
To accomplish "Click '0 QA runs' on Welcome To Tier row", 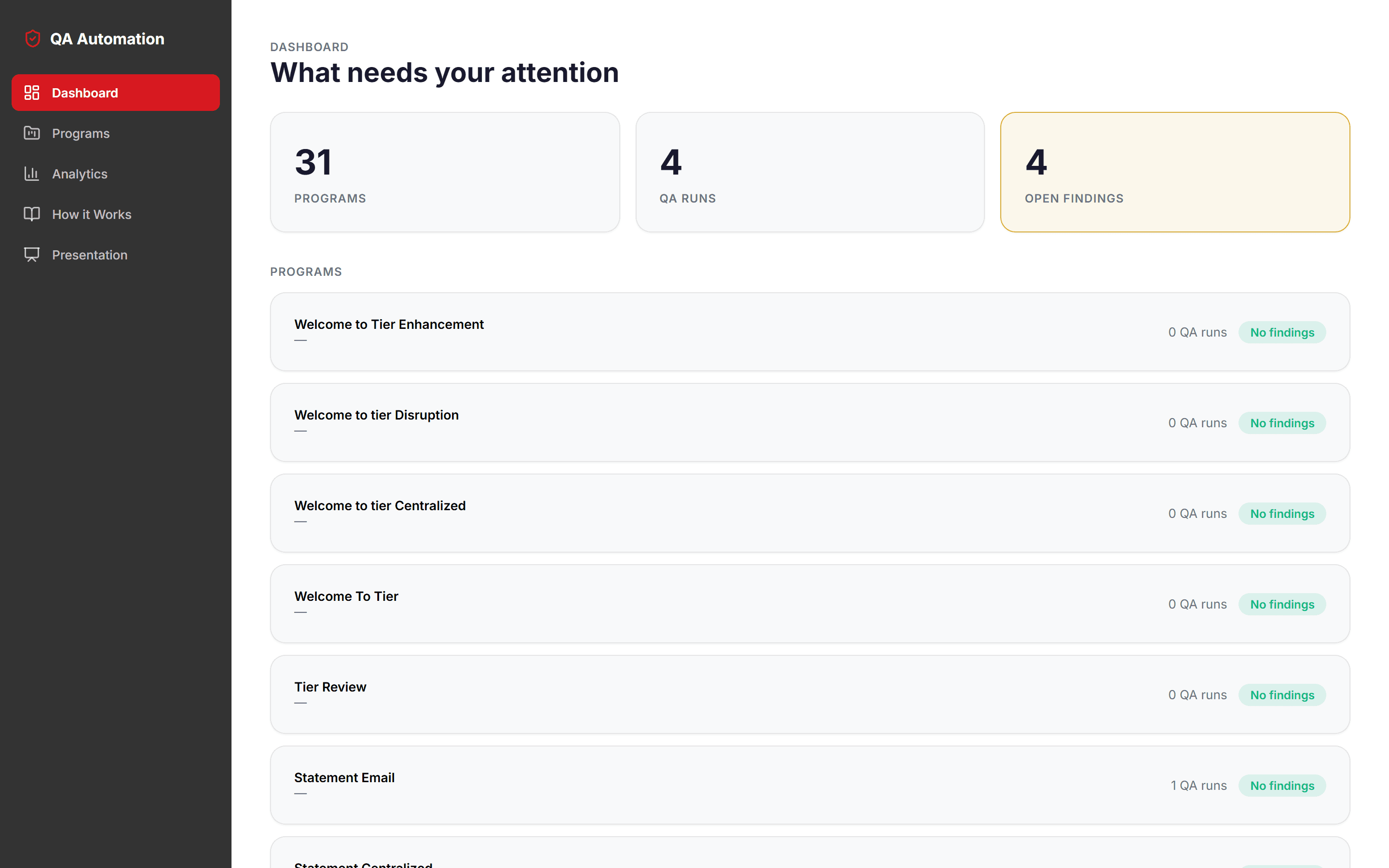I will (1198, 604).
